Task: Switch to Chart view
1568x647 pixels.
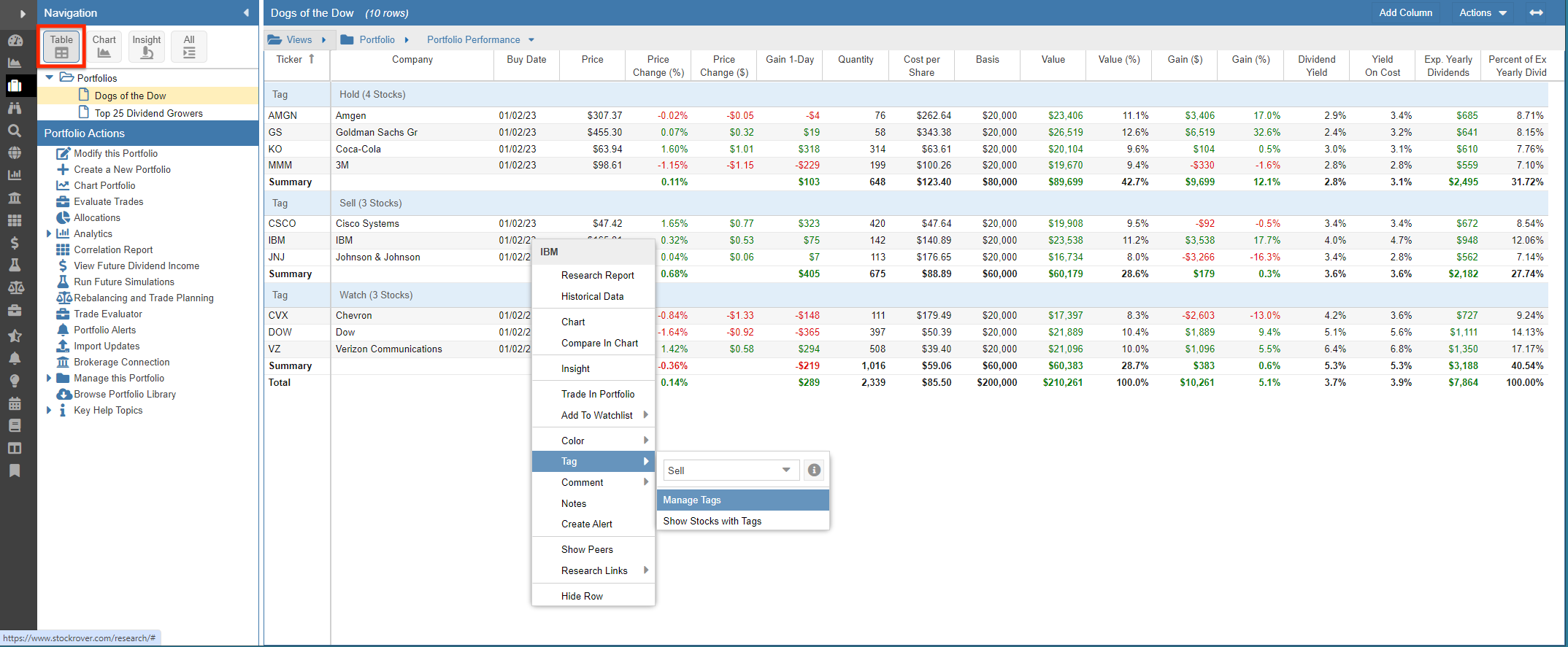Action: 104,47
